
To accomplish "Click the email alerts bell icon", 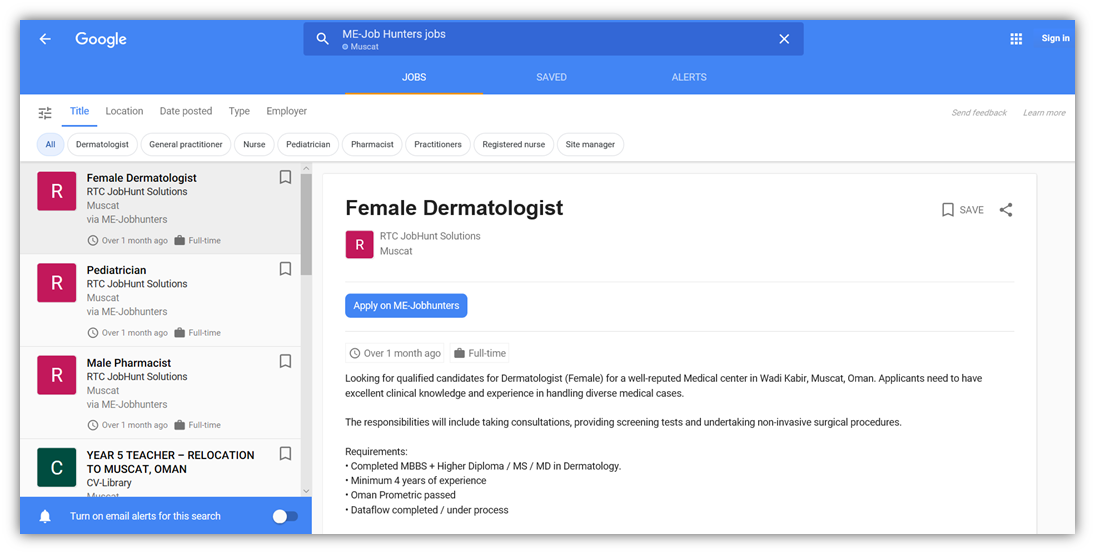I will point(45,516).
